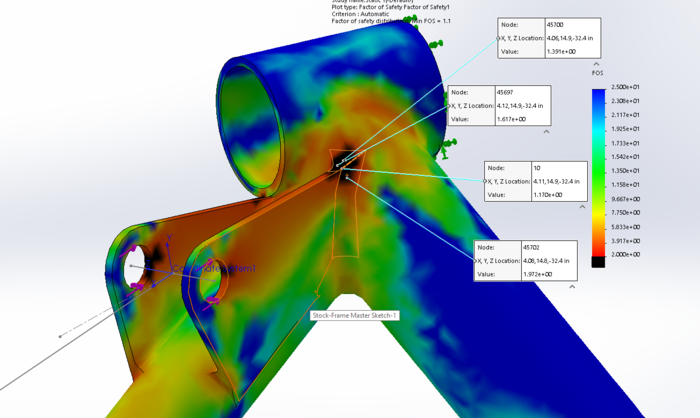700x418 pixels.
Task: Click legend value 5.833e+00
Action: point(625,227)
